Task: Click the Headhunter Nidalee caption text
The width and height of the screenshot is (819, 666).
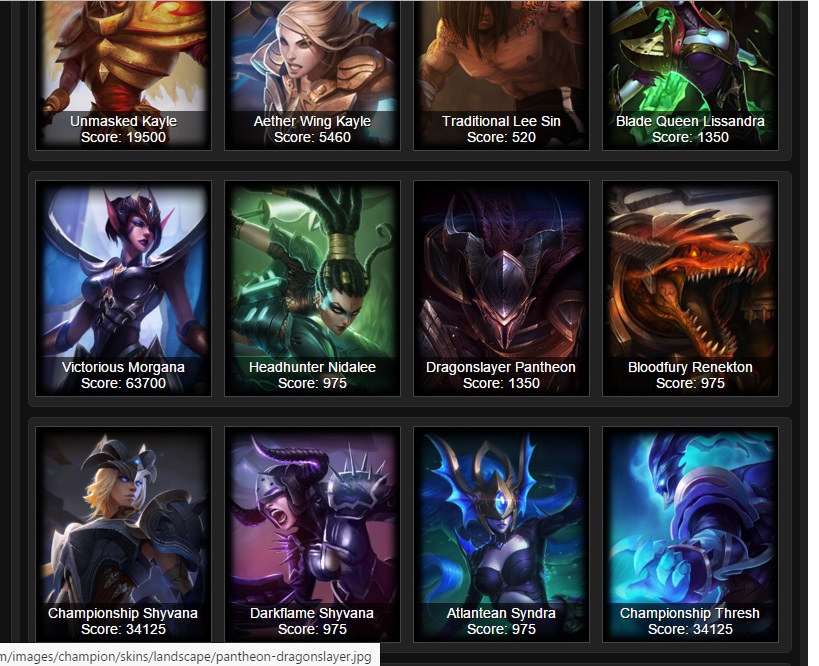Action: pyautogui.click(x=312, y=367)
